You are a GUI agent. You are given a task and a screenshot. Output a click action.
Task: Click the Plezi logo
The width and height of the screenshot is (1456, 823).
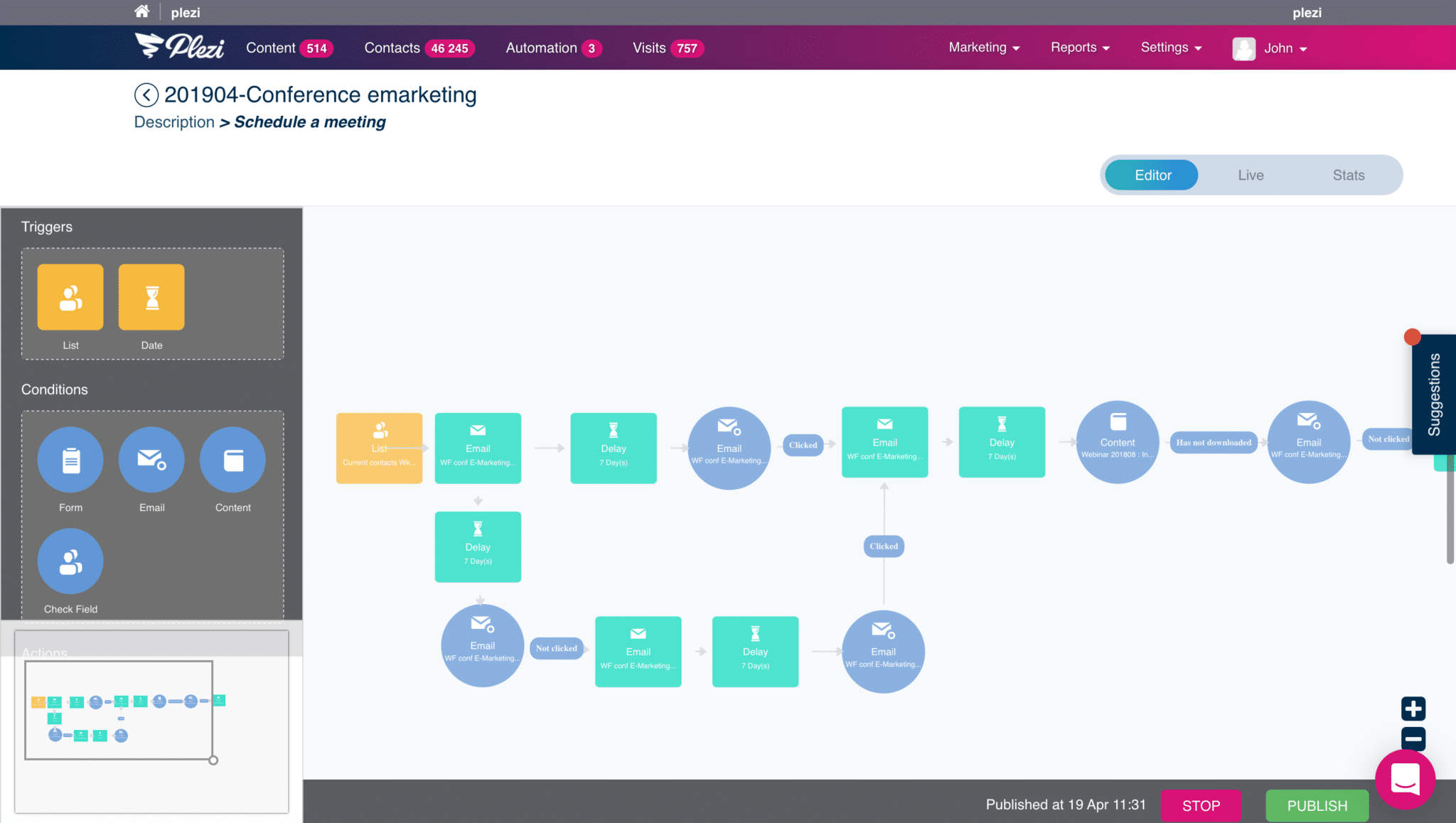180,47
